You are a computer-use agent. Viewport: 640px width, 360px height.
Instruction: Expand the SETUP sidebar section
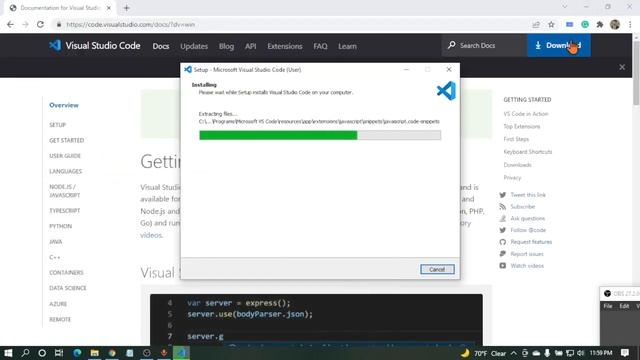(58, 125)
